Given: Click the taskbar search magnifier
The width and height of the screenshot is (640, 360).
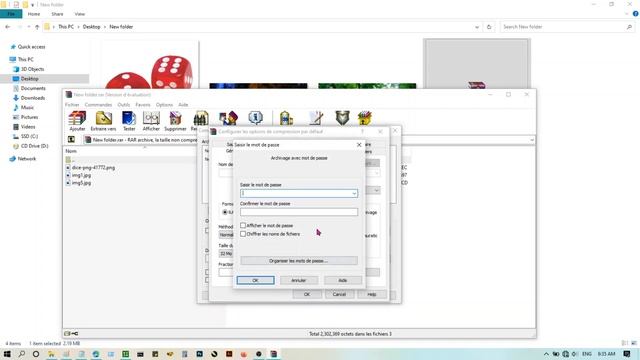Looking at the screenshot, I should (21, 354).
